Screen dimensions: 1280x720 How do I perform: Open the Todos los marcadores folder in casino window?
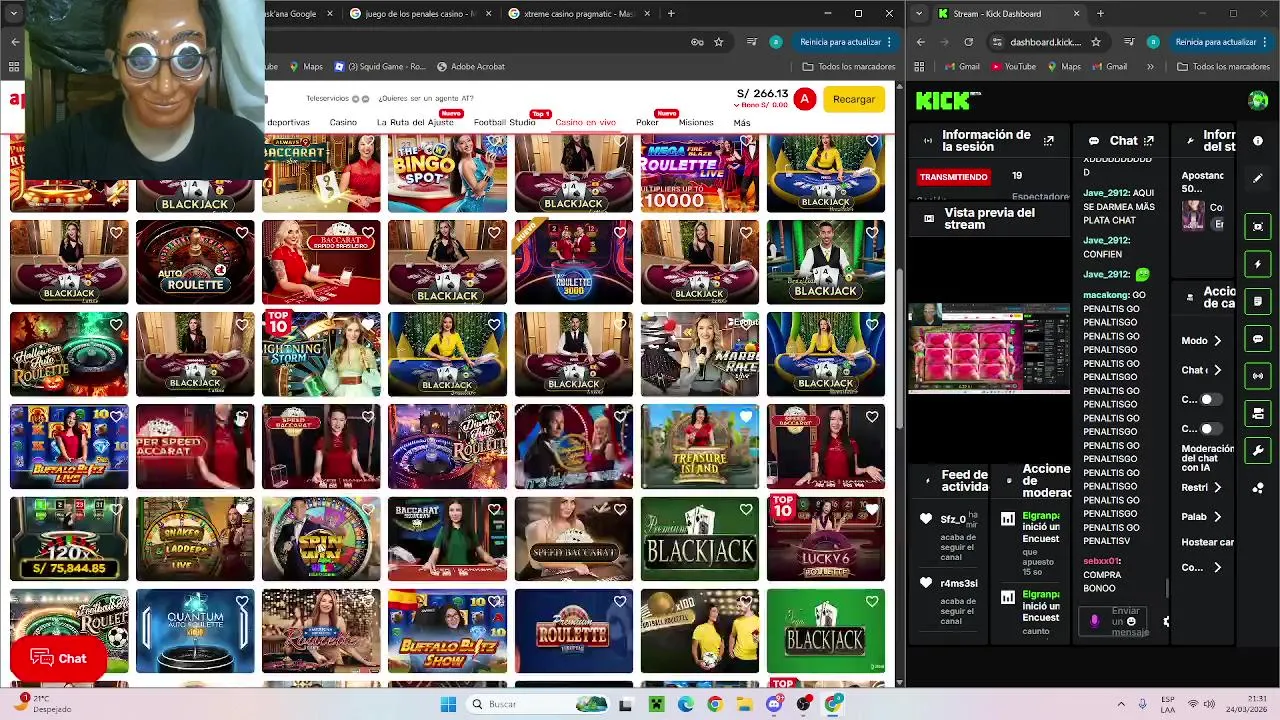[x=849, y=67]
